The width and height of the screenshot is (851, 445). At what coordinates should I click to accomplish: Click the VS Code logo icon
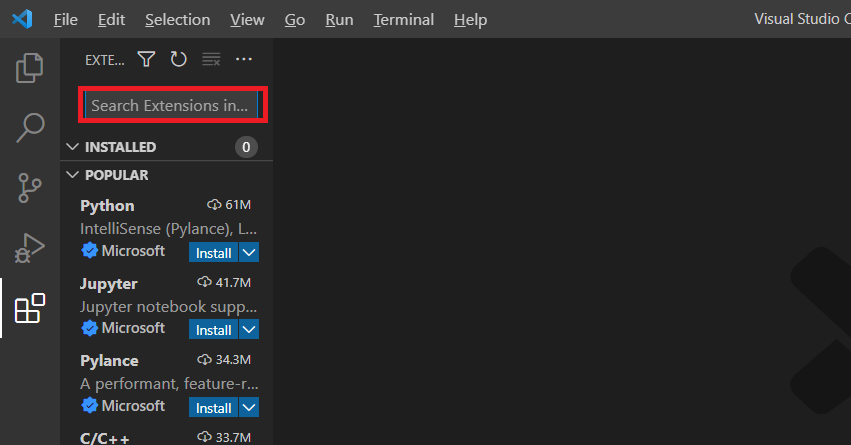22,20
